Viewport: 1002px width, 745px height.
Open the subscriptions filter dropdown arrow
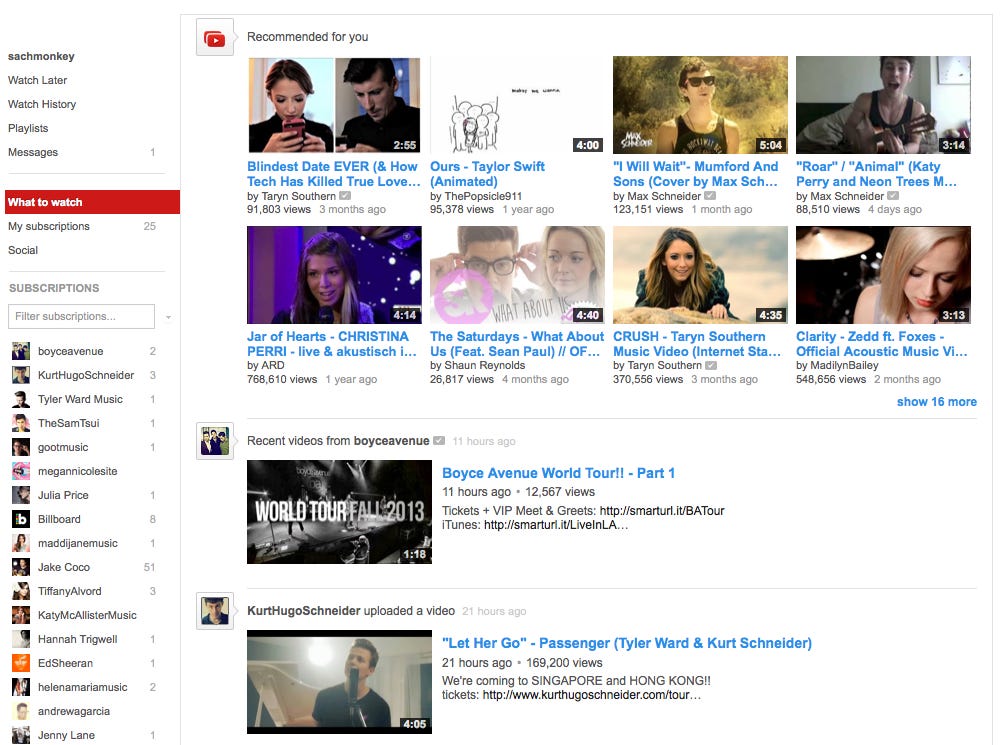tap(168, 317)
